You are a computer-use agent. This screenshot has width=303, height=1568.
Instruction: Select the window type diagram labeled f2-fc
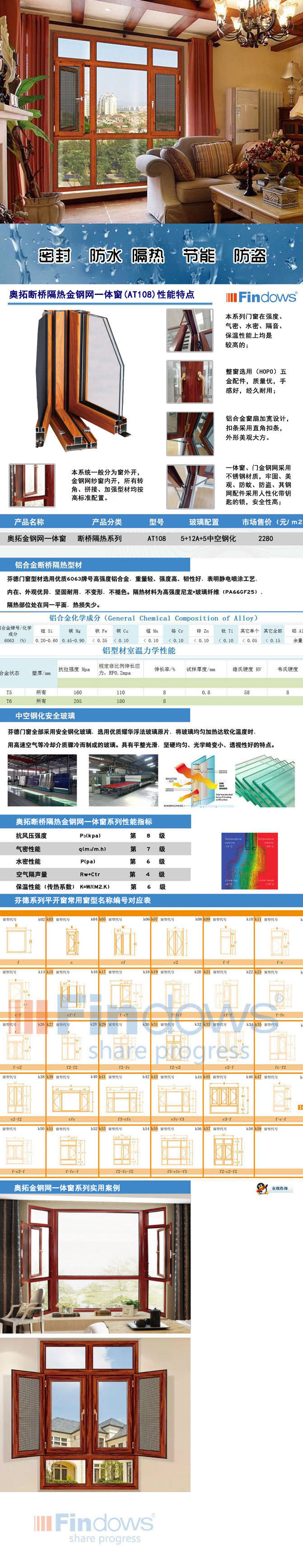click(124, 1046)
